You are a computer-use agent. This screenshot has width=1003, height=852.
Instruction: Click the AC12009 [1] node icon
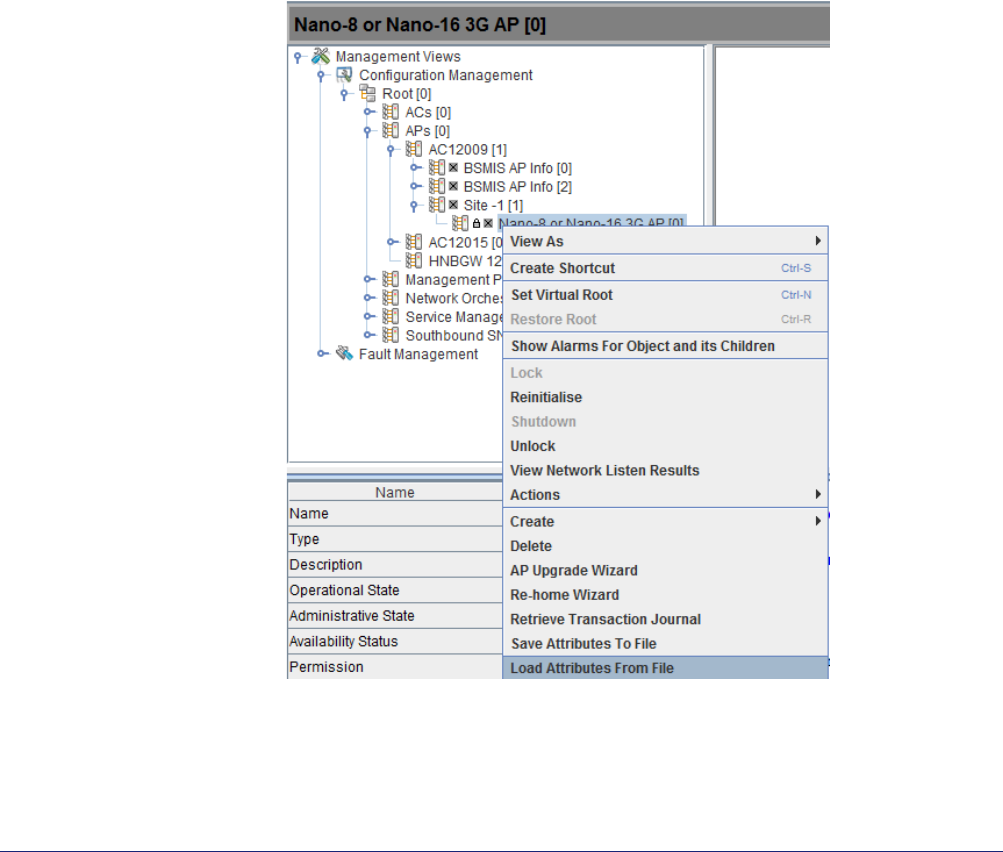point(414,149)
